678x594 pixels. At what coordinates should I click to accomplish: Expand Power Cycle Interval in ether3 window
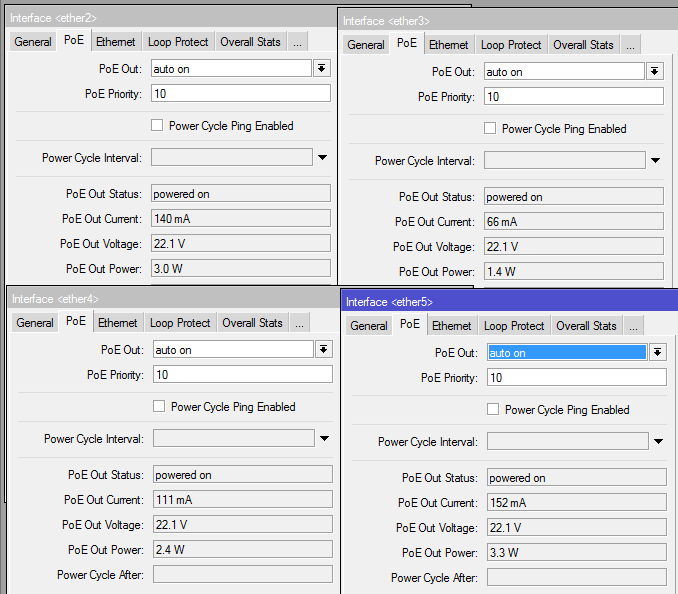tap(655, 160)
